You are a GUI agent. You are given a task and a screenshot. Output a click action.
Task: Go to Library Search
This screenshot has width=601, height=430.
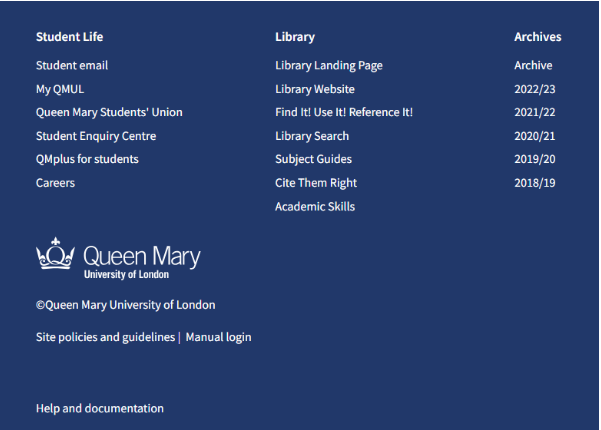312,136
